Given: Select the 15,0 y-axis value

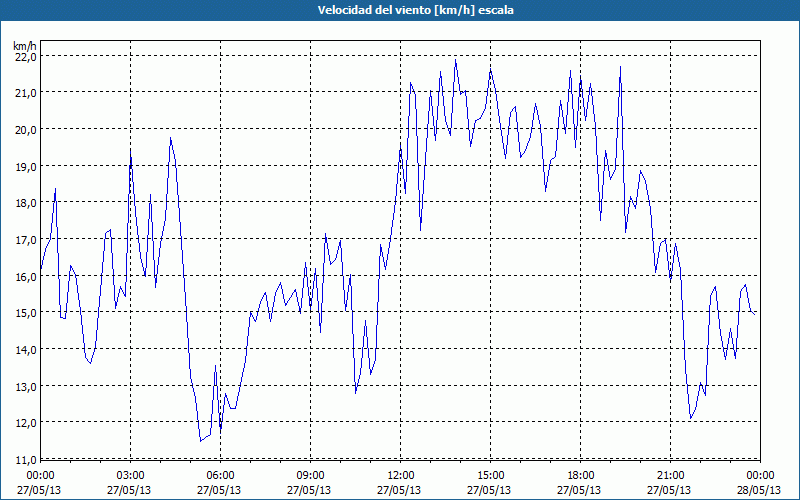Looking at the screenshot, I should (26, 313).
